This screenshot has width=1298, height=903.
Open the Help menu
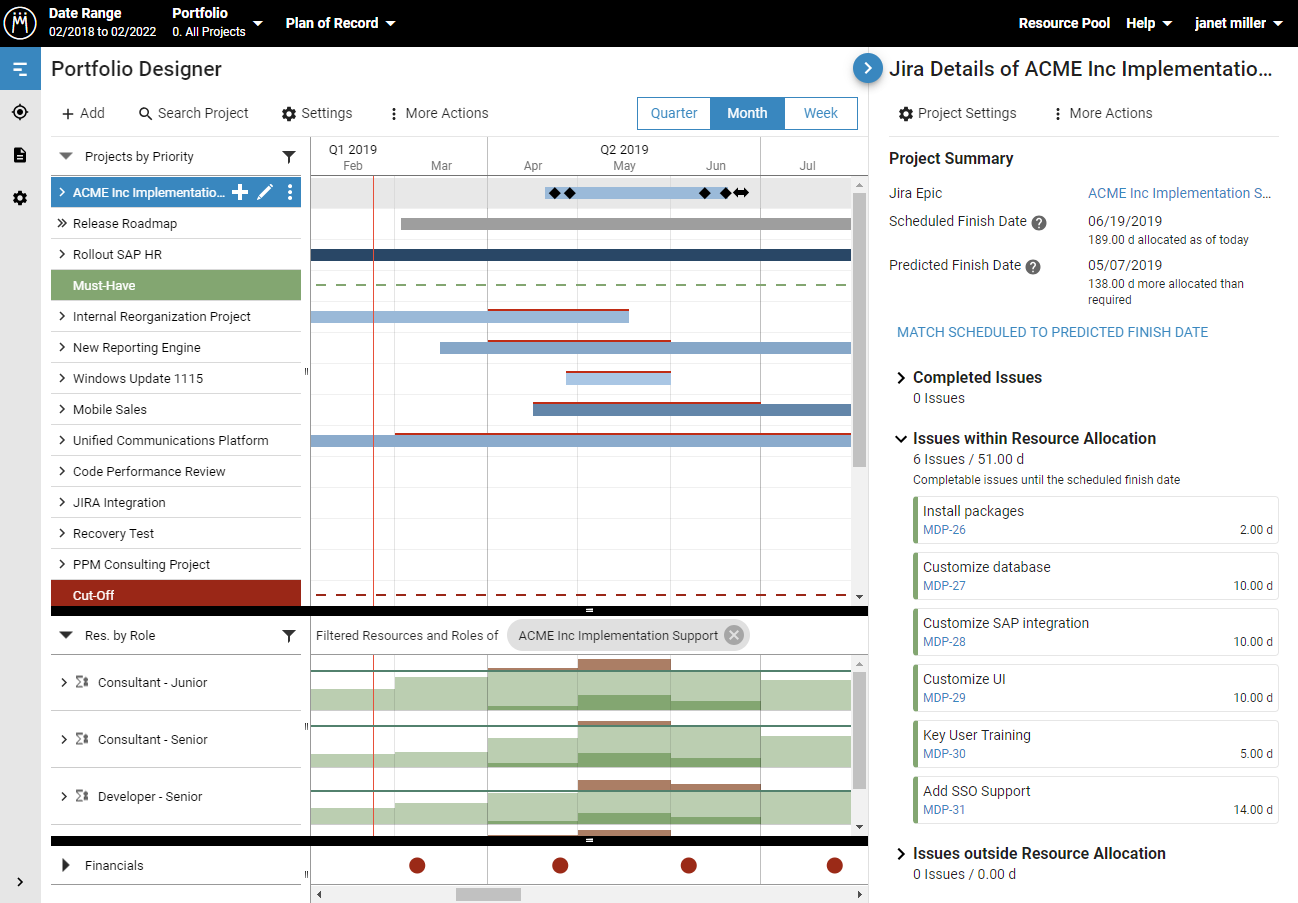[x=1149, y=23]
